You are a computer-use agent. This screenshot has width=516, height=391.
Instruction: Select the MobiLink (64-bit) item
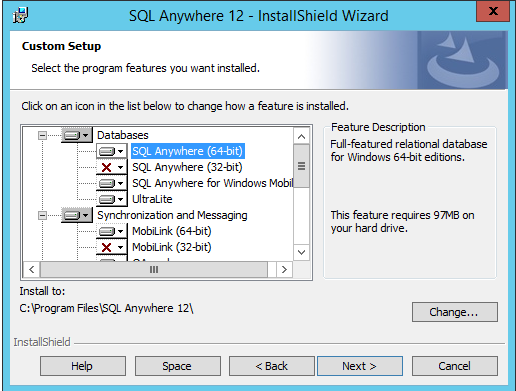(172, 231)
